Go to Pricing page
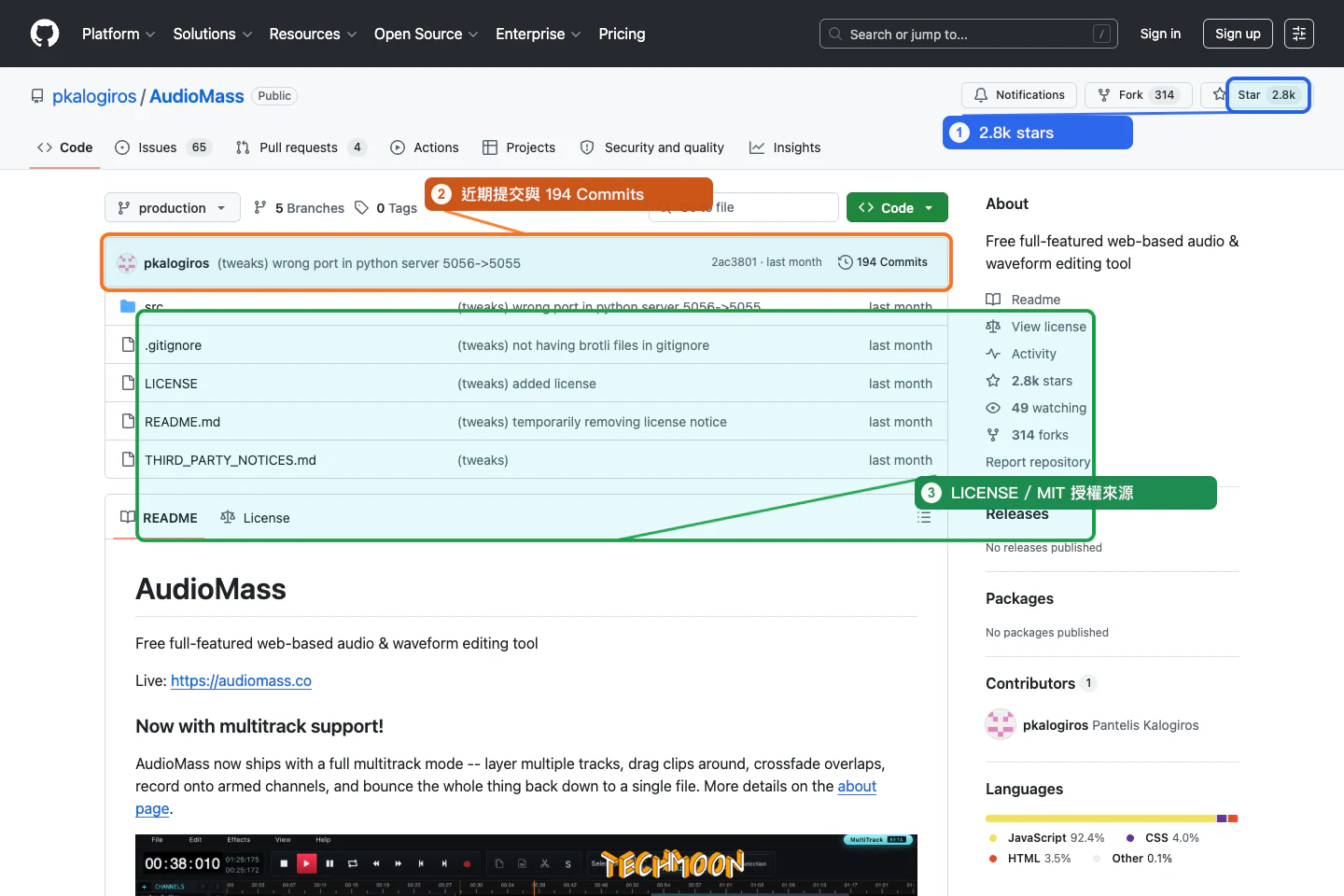The width and height of the screenshot is (1344, 896). pos(622,34)
